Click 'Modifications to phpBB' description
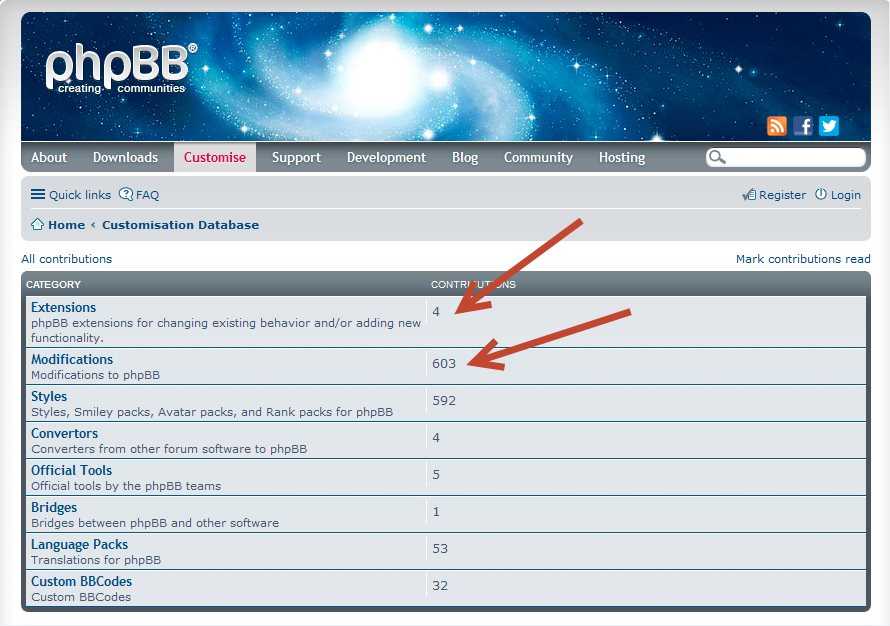This screenshot has width=890, height=626. point(95,375)
